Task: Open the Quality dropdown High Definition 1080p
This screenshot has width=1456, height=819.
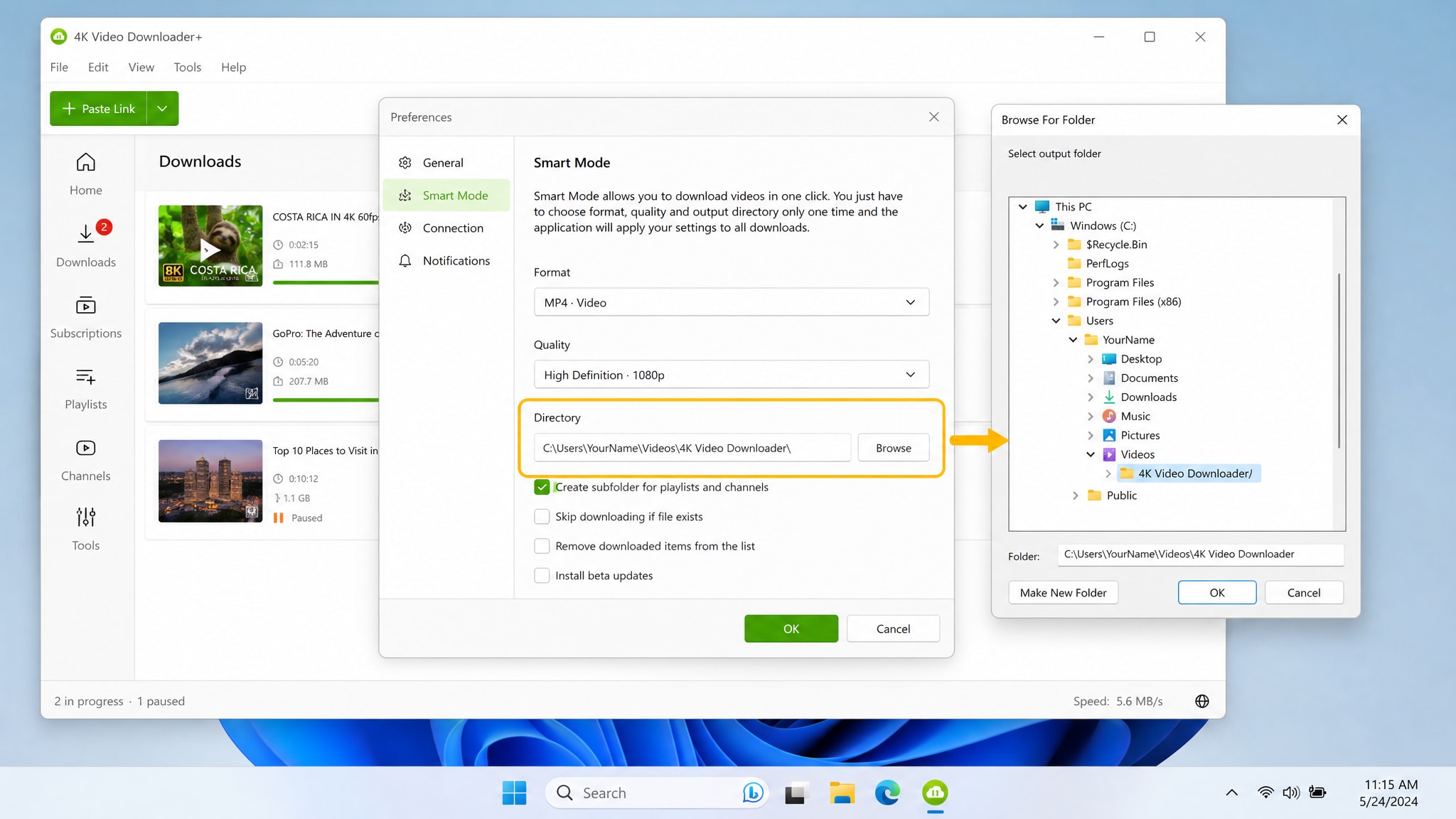Action: [x=731, y=375]
